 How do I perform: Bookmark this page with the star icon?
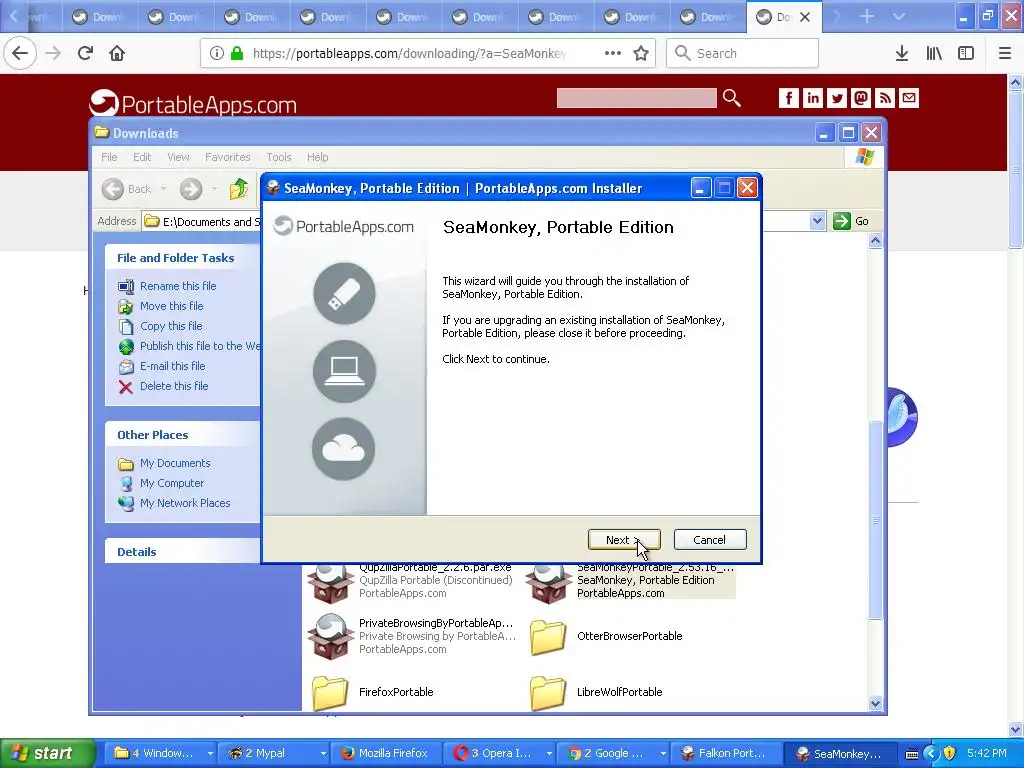click(641, 53)
